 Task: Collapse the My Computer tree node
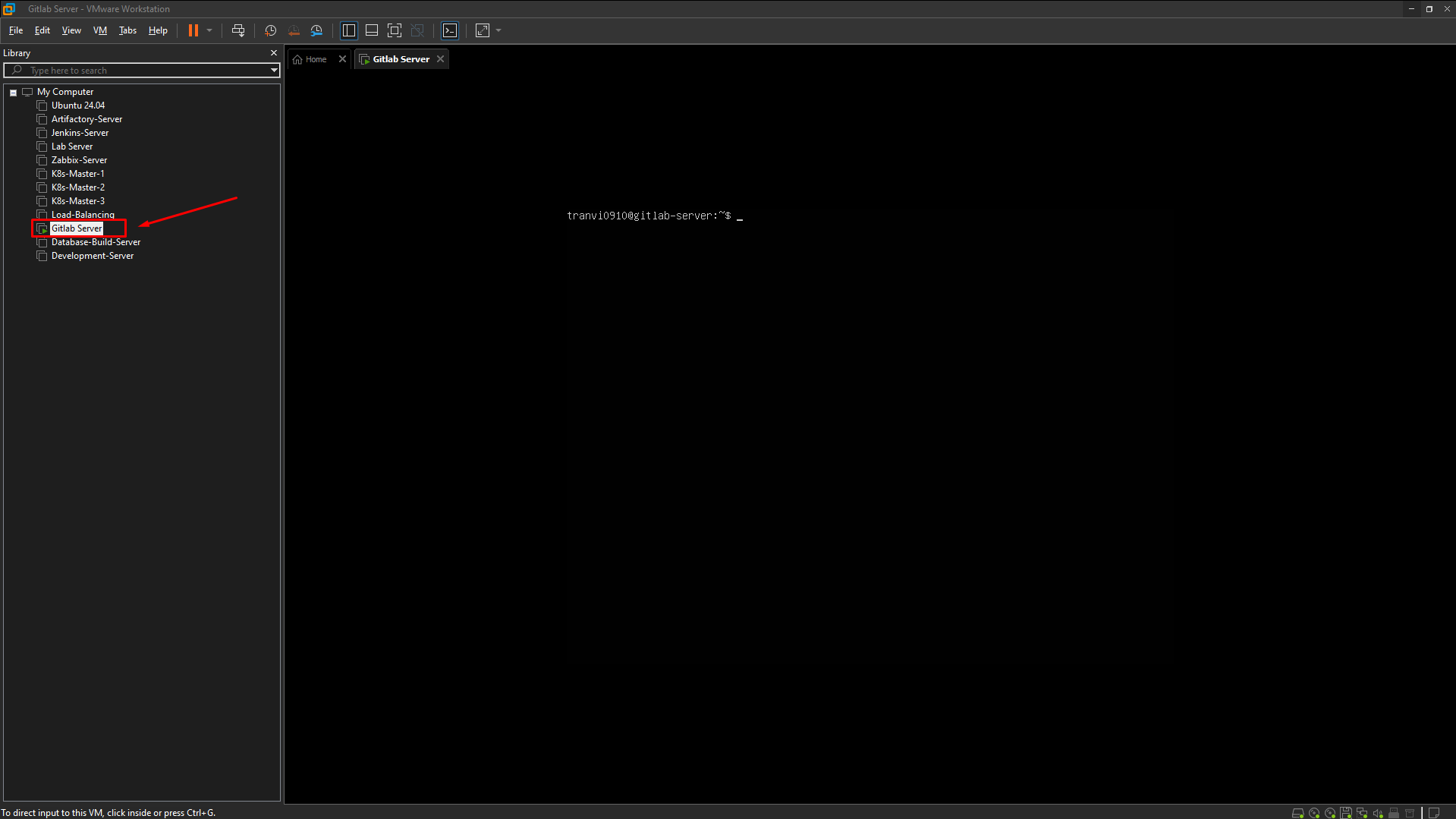tap(13, 93)
